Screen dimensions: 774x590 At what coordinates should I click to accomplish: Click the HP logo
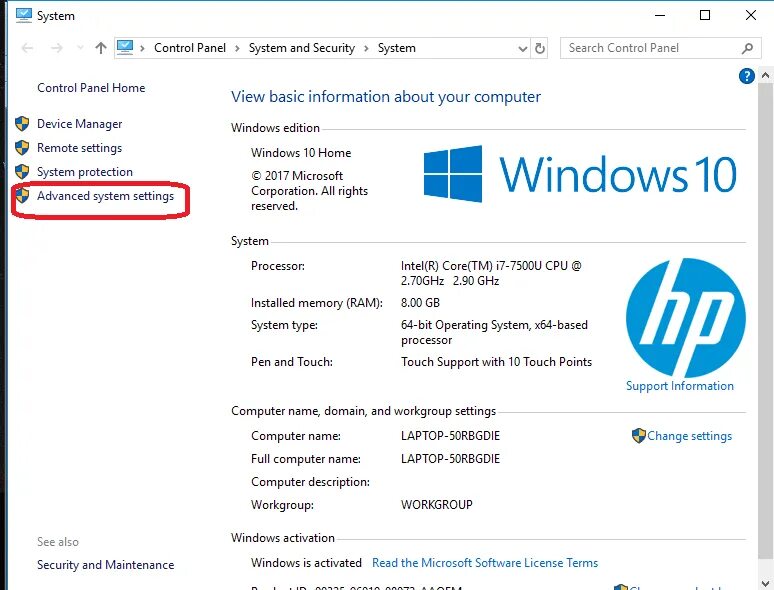(x=686, y=317)
